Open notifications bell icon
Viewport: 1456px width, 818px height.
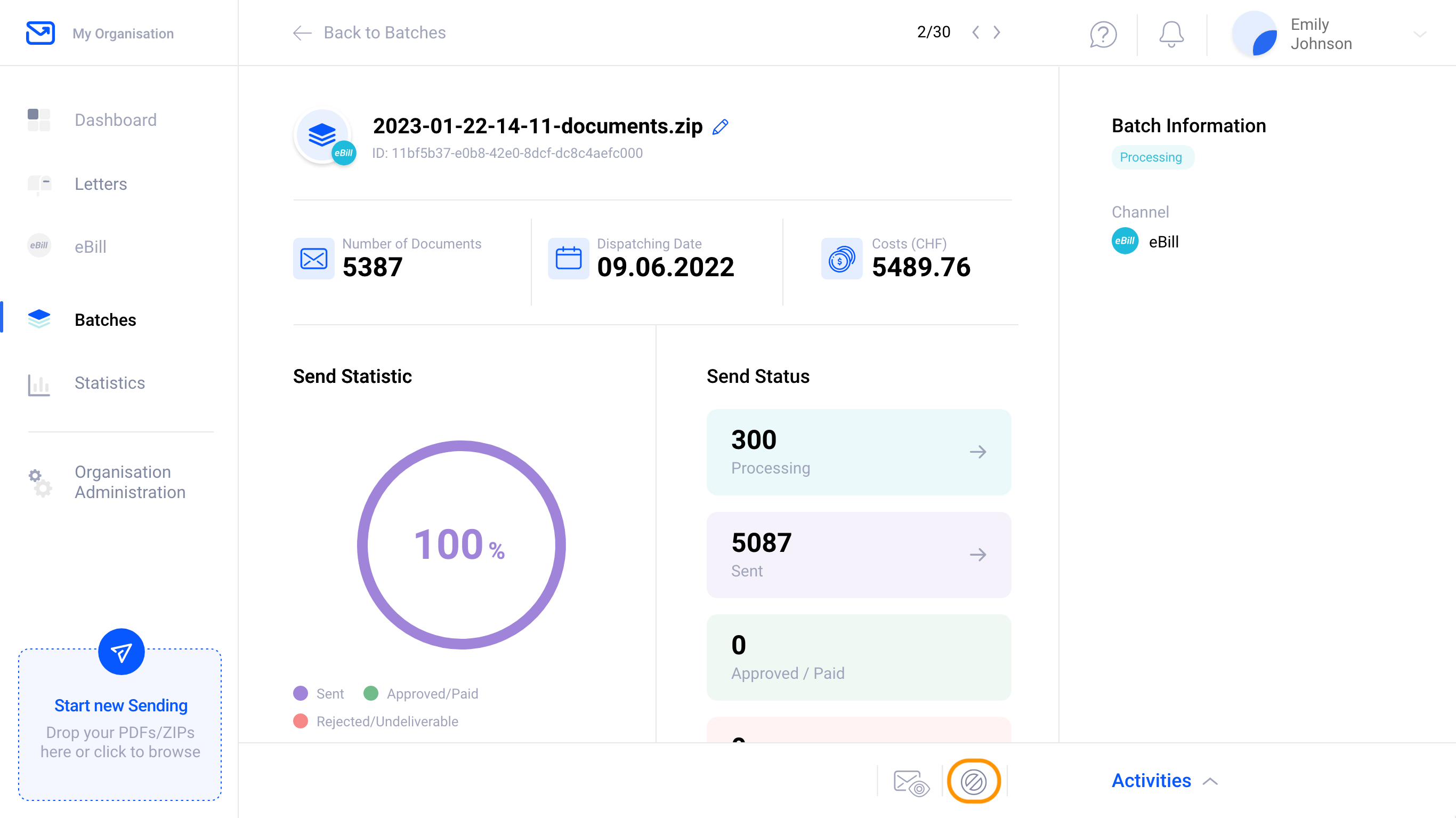[x=1171, y=34]
